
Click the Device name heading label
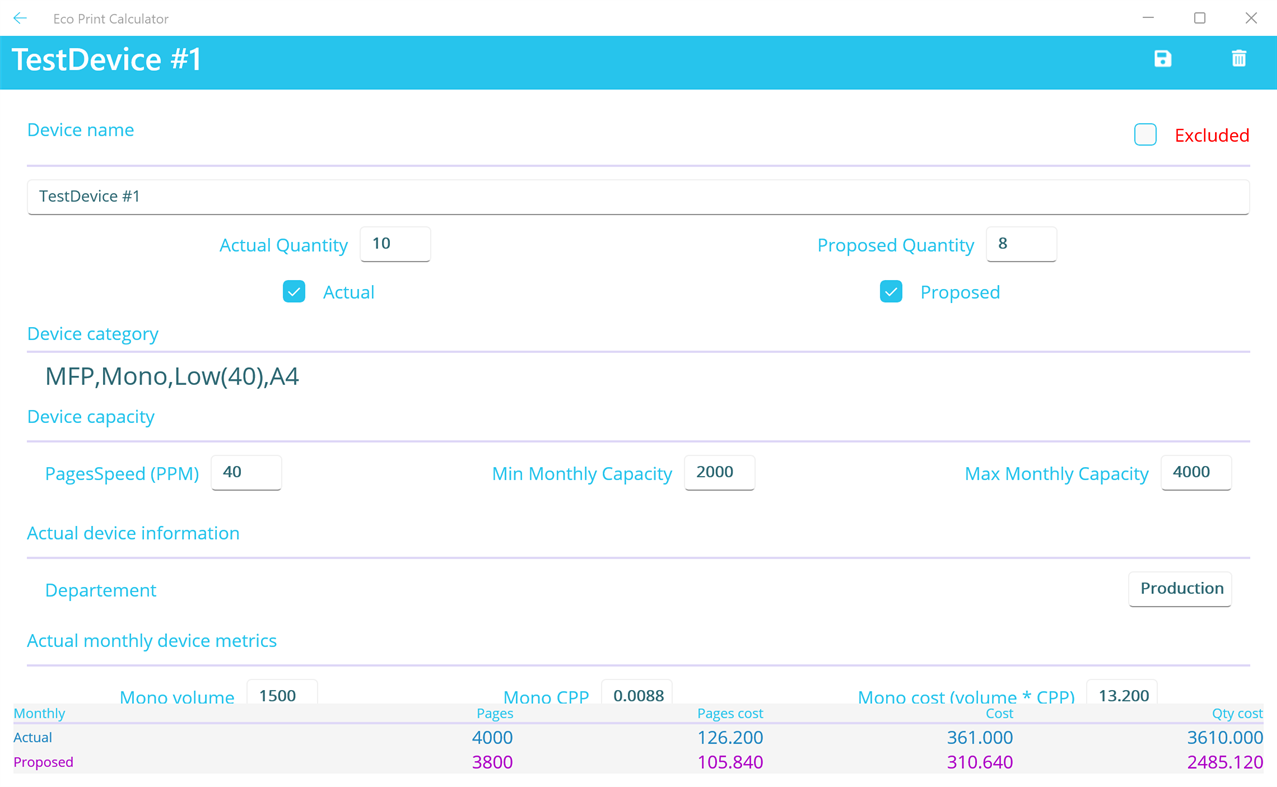tap(80, 130)
